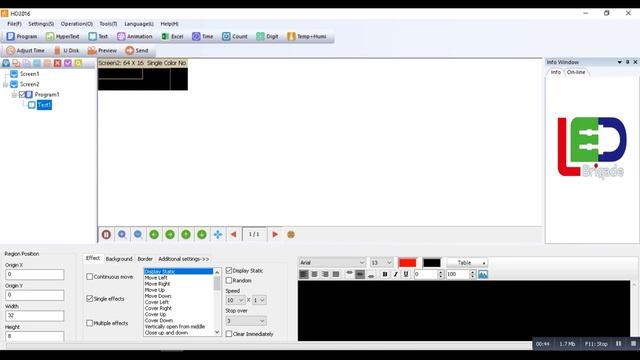Open the Operation menu
Screen dimensions: 640x360
(77, 24)
